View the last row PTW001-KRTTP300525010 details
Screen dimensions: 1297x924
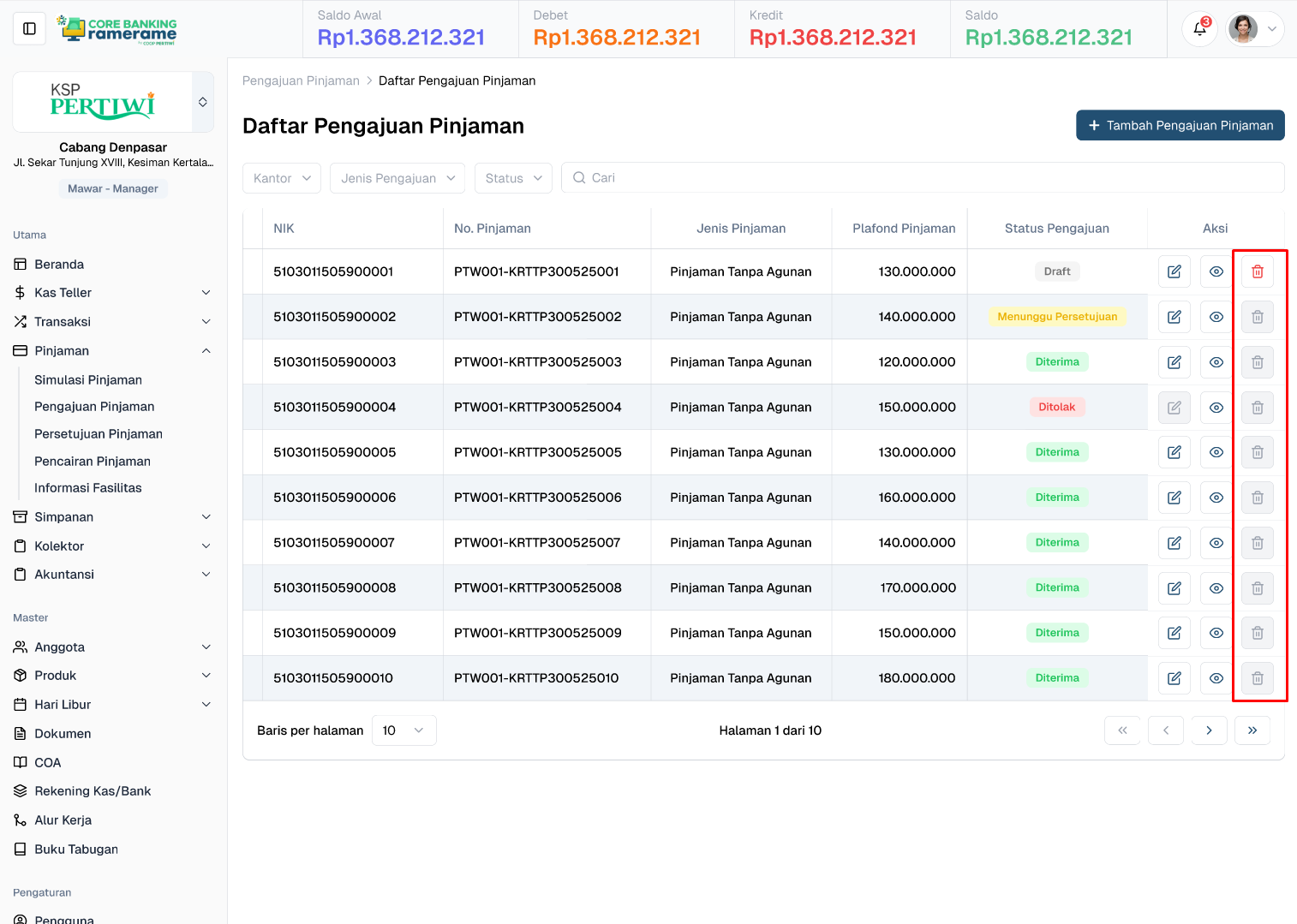(1216, 677)
